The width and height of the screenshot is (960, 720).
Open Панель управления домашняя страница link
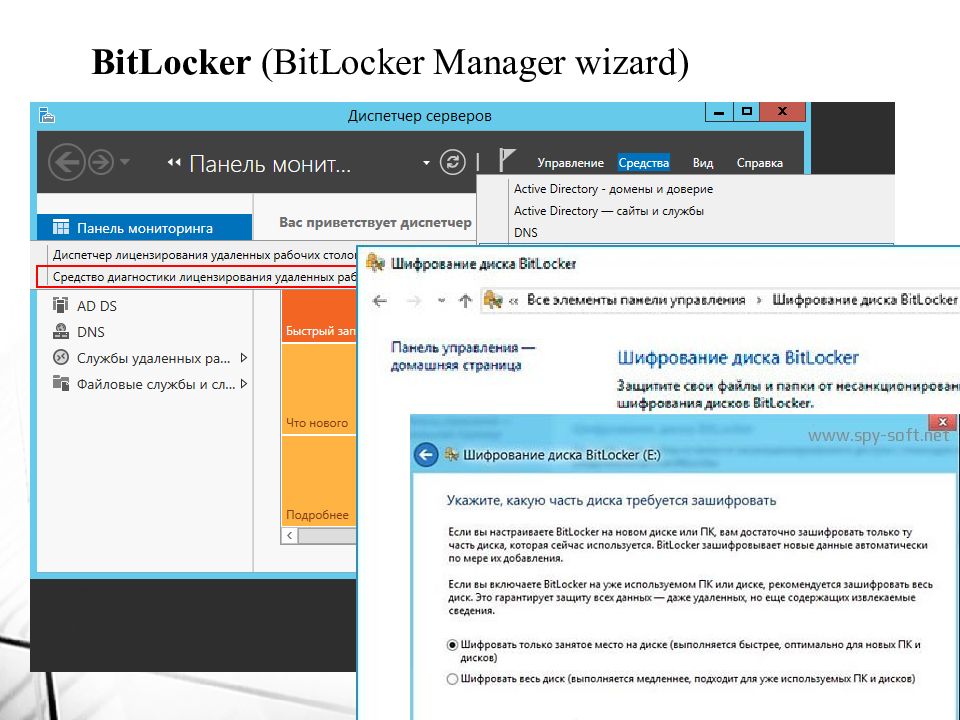pyautogui.click(x=463, y=356)
